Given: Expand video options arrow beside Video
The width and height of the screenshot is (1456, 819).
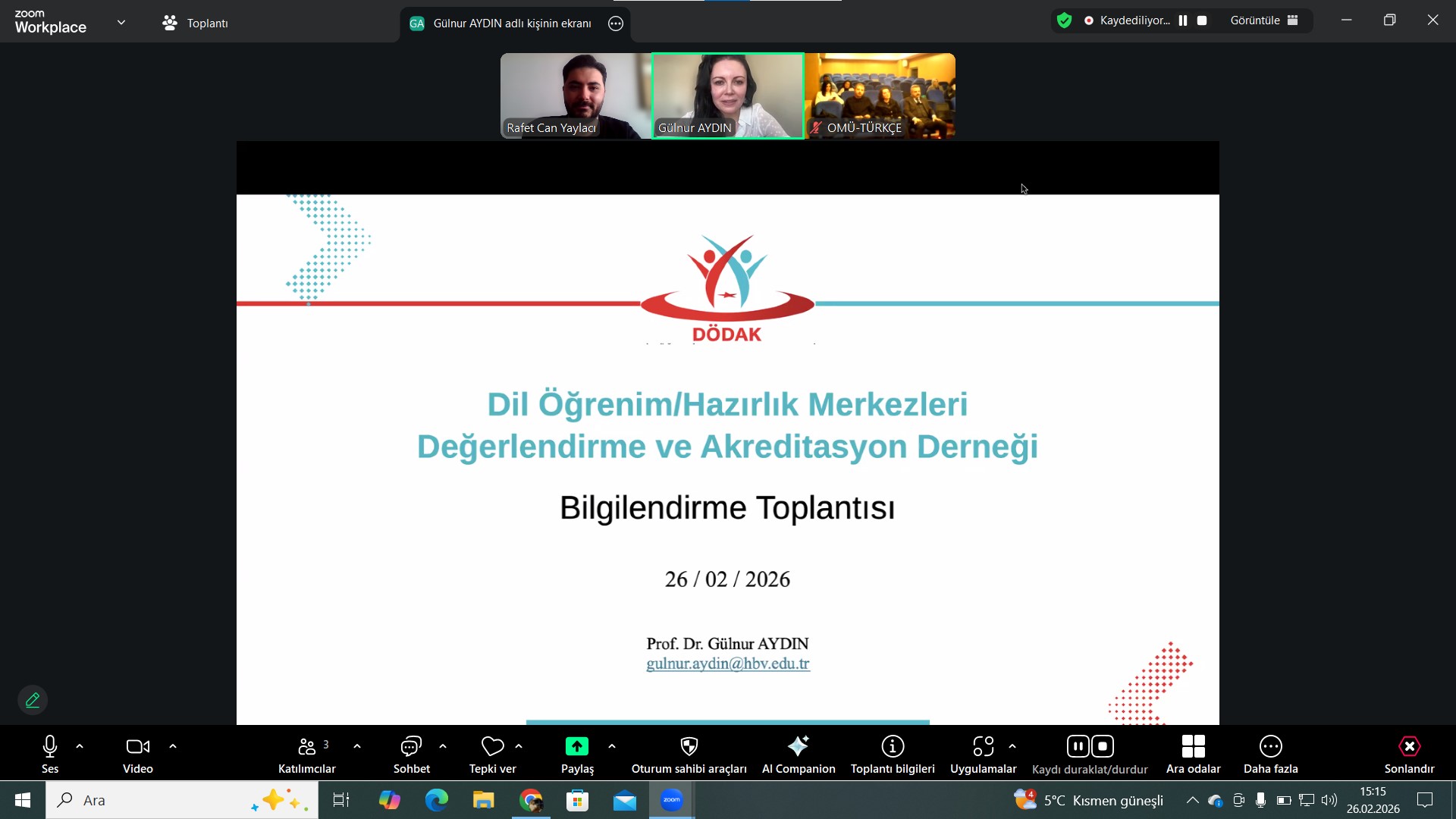Looking at the screenshot, I should point(173,747).
